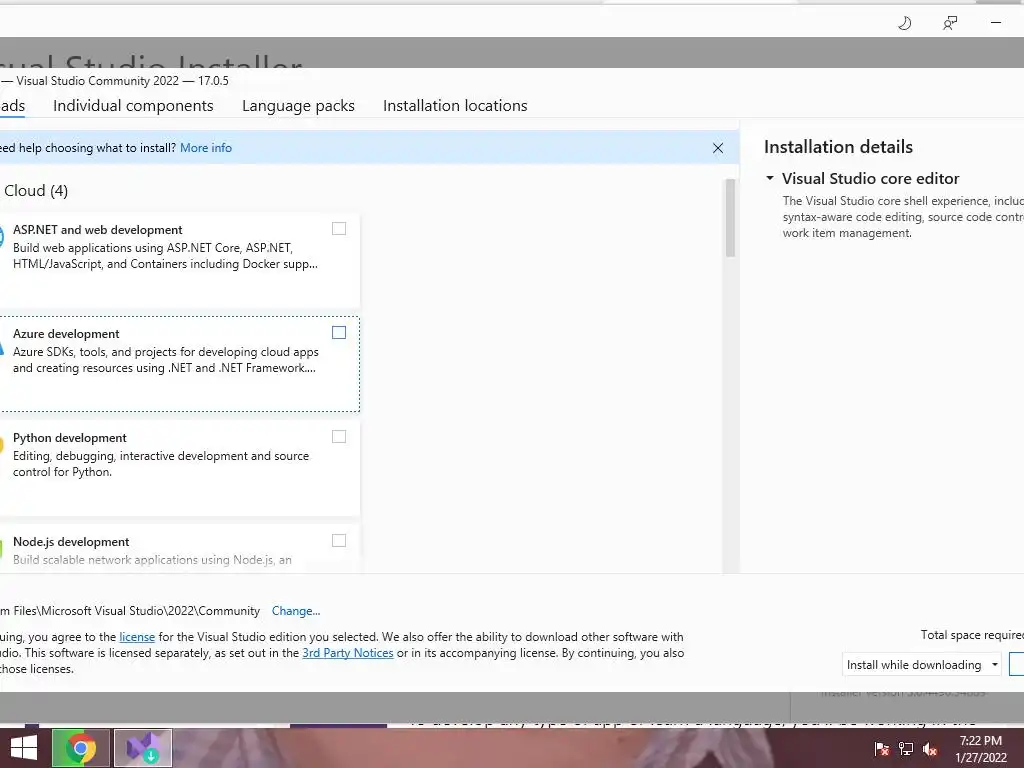This screenshot has width=1024, height=768.
Task: Open Start menu on taskbar
Action: pos(24,748)
